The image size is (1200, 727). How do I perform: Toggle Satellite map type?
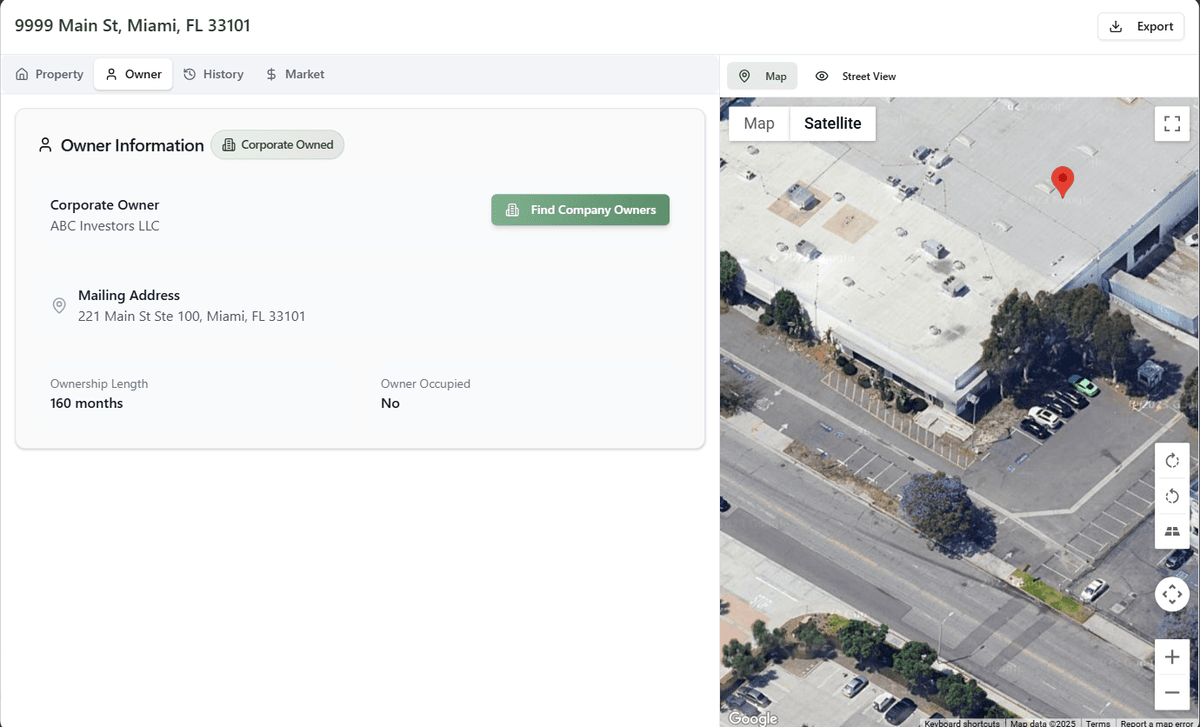833,123
